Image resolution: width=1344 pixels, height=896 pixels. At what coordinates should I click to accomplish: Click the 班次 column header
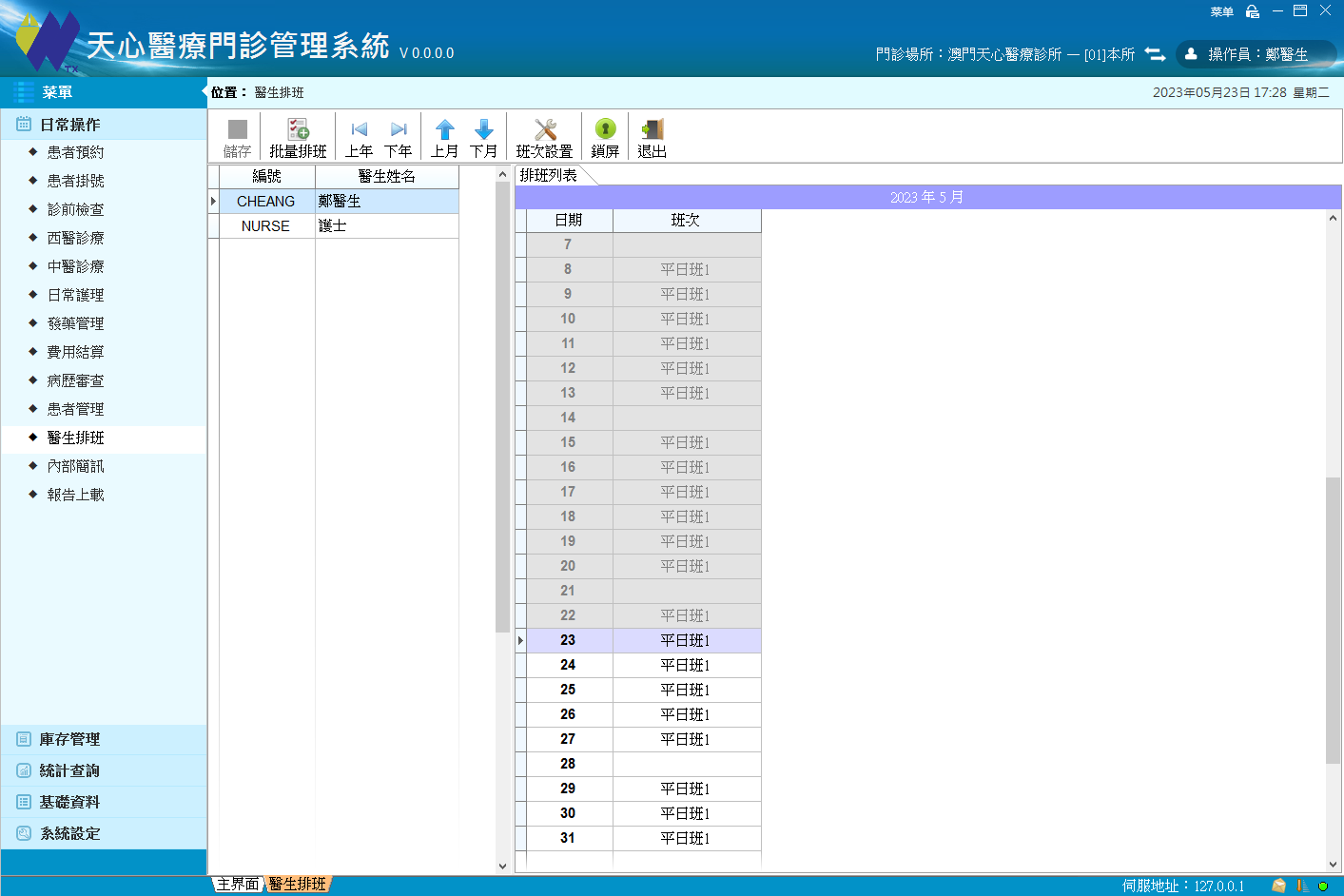click(x=687, y=221)
